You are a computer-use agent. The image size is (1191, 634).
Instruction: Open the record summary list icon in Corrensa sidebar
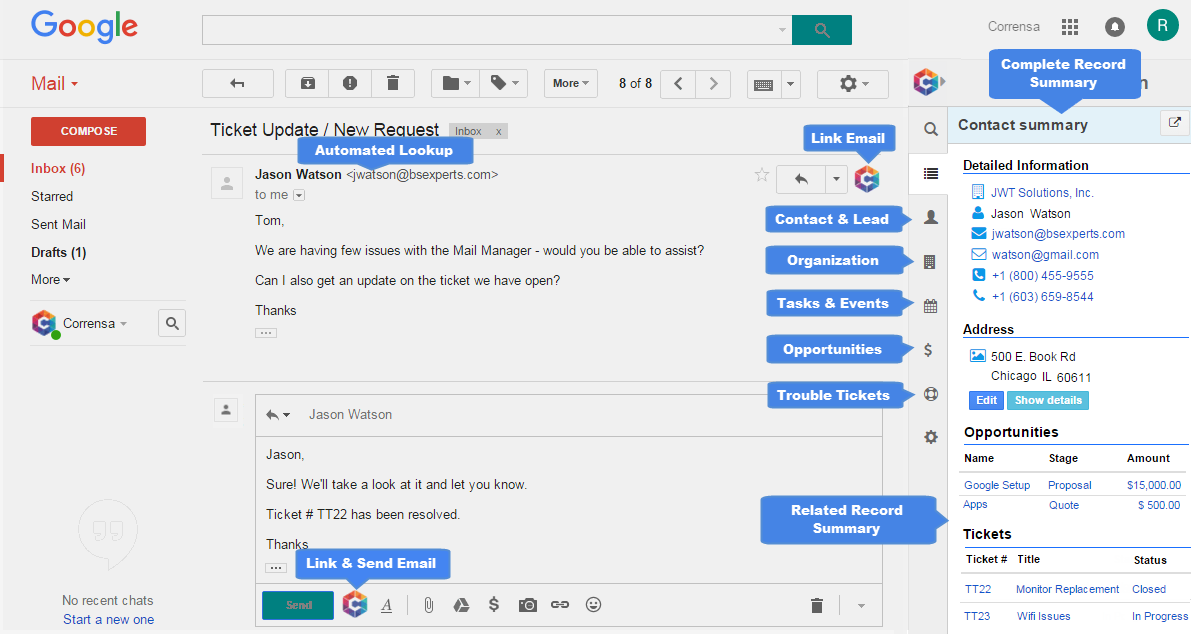pos(930,174)
